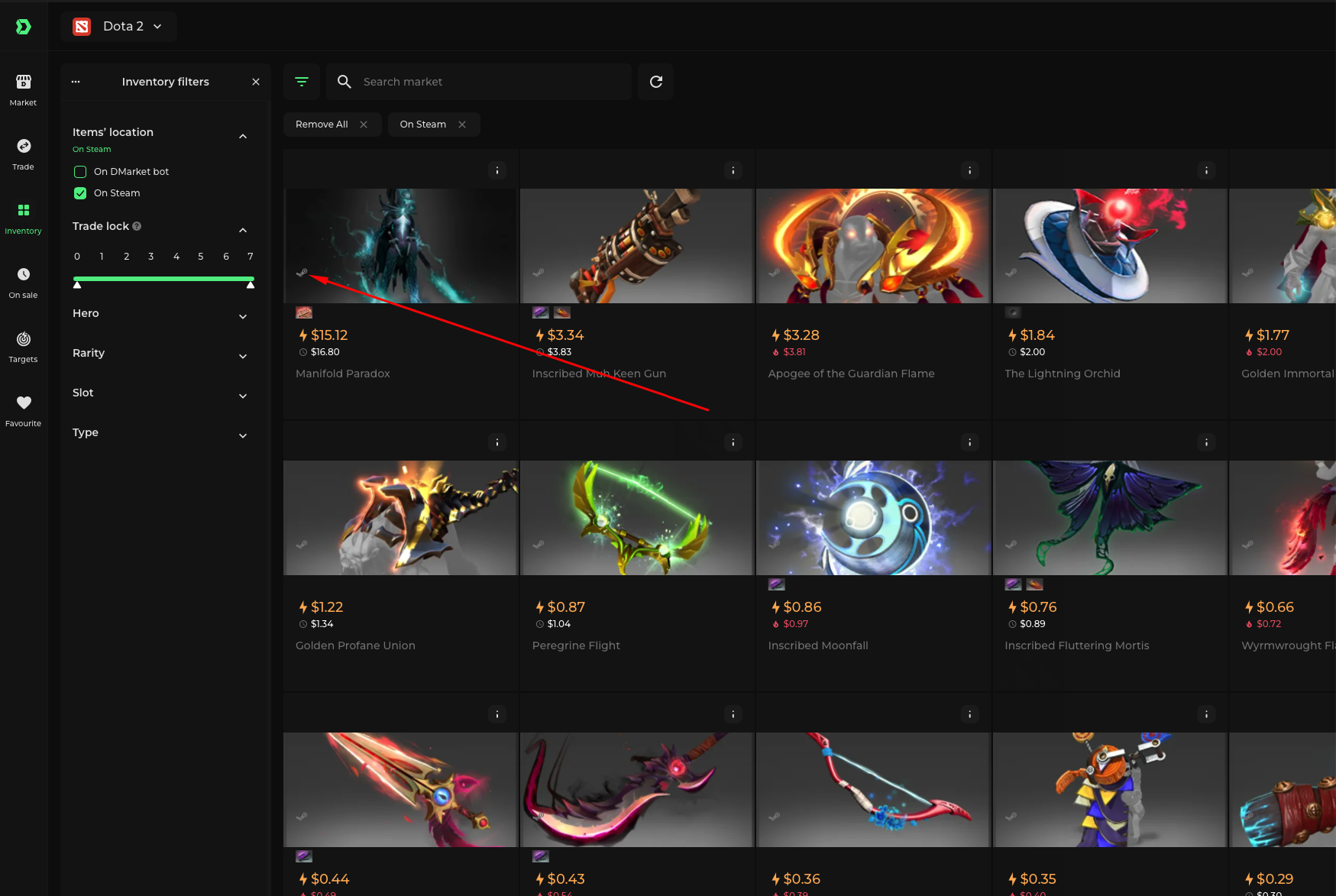The image size is (1336, 896).
Task: Click the DMarket logo icon
Action: [x=24, y=27]
